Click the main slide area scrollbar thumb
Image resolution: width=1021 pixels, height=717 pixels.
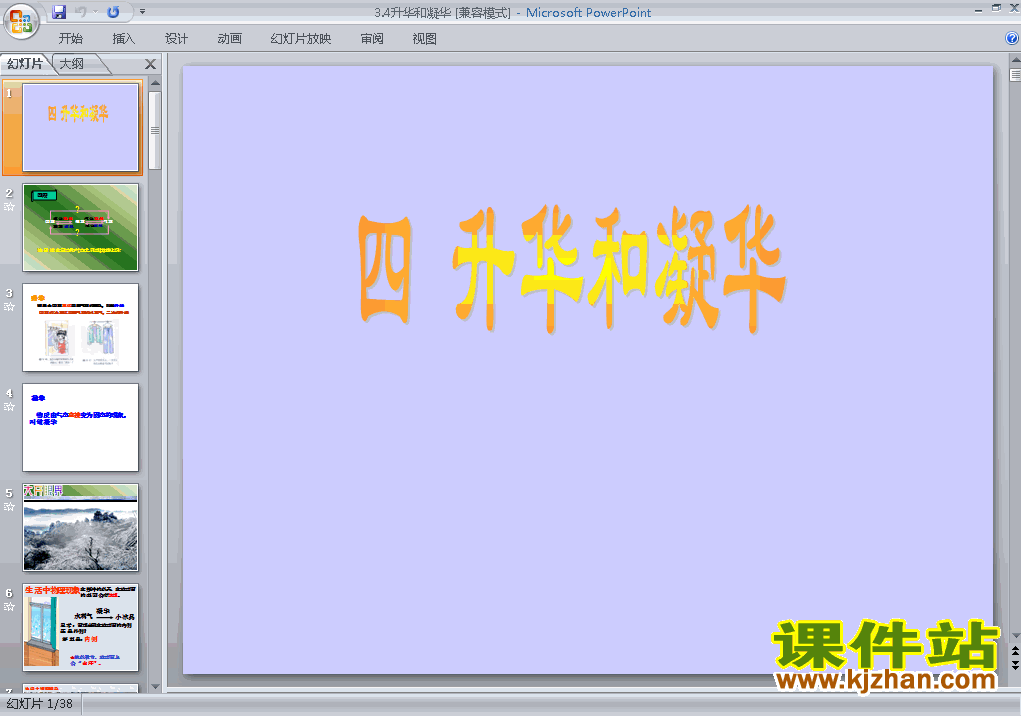point(1015,75)
